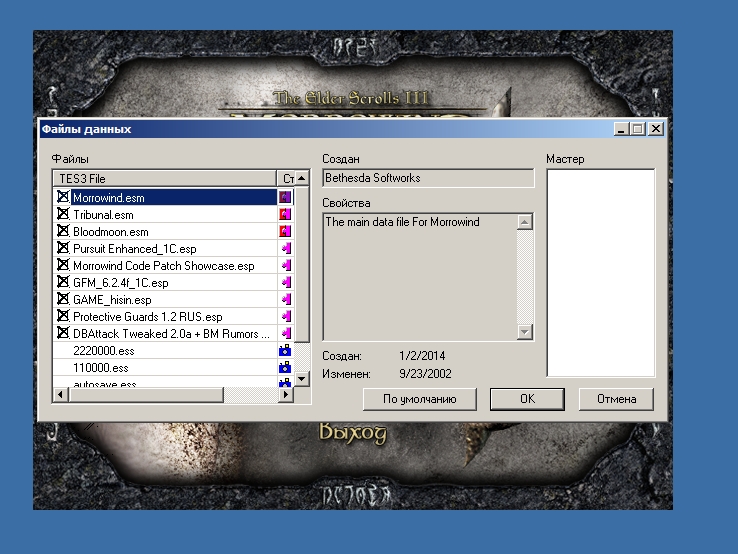Viewport: 738px width, 554px height.
Task: Click the Файлы данных title bar
Action: click(325, 129)
